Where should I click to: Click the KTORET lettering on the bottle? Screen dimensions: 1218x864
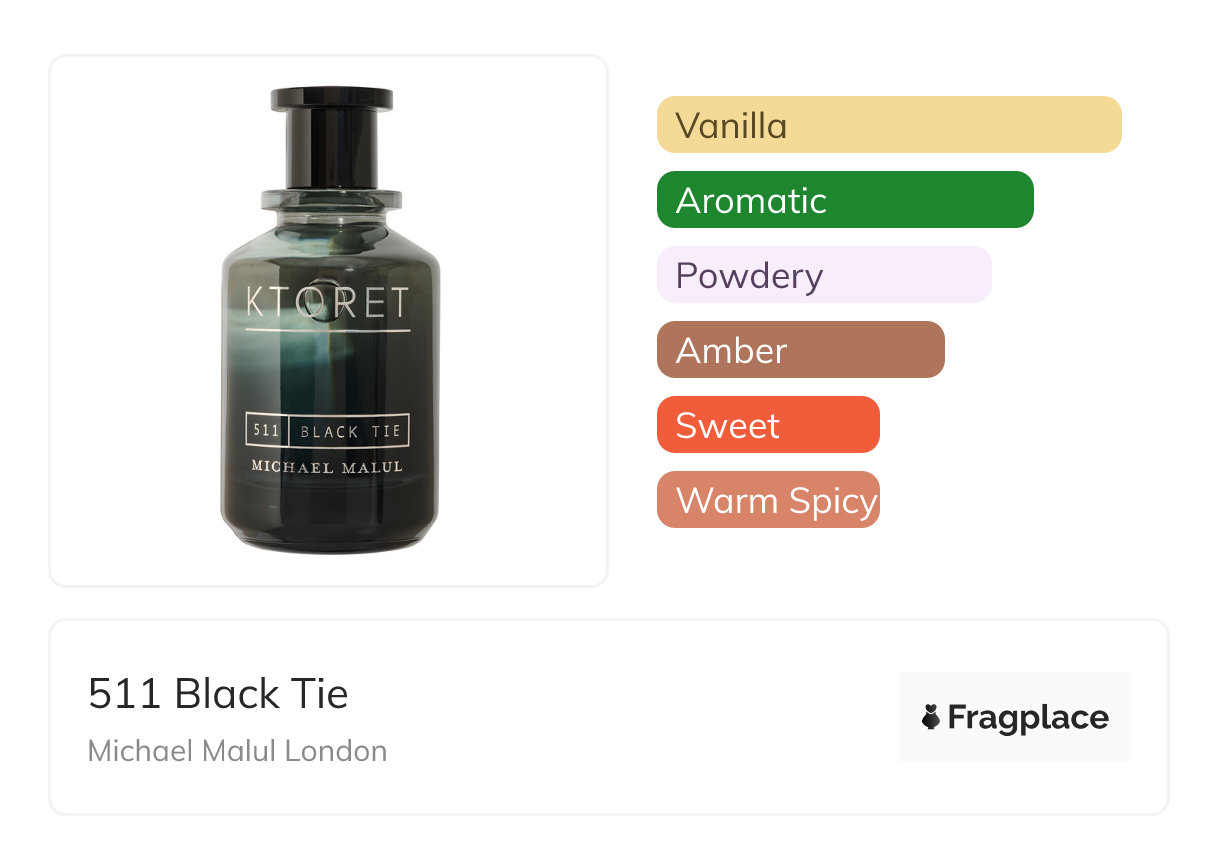(328, 302)
